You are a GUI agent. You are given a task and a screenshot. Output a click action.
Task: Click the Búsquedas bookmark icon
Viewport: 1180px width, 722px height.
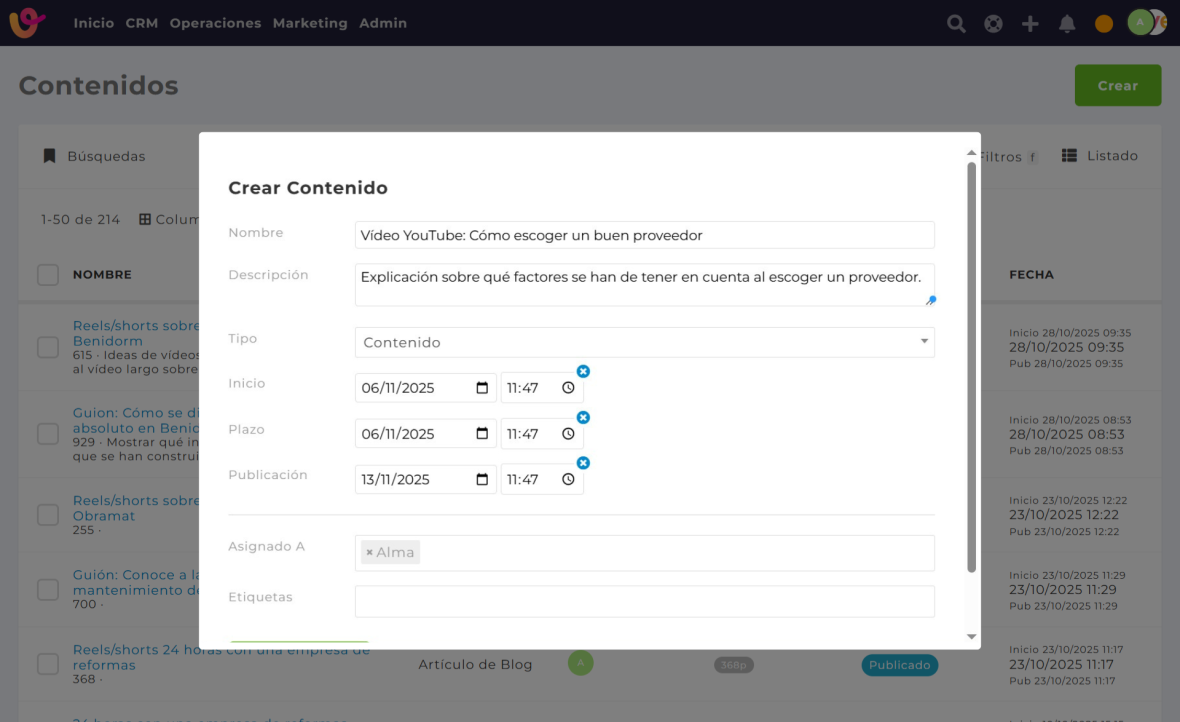[49, 156]
